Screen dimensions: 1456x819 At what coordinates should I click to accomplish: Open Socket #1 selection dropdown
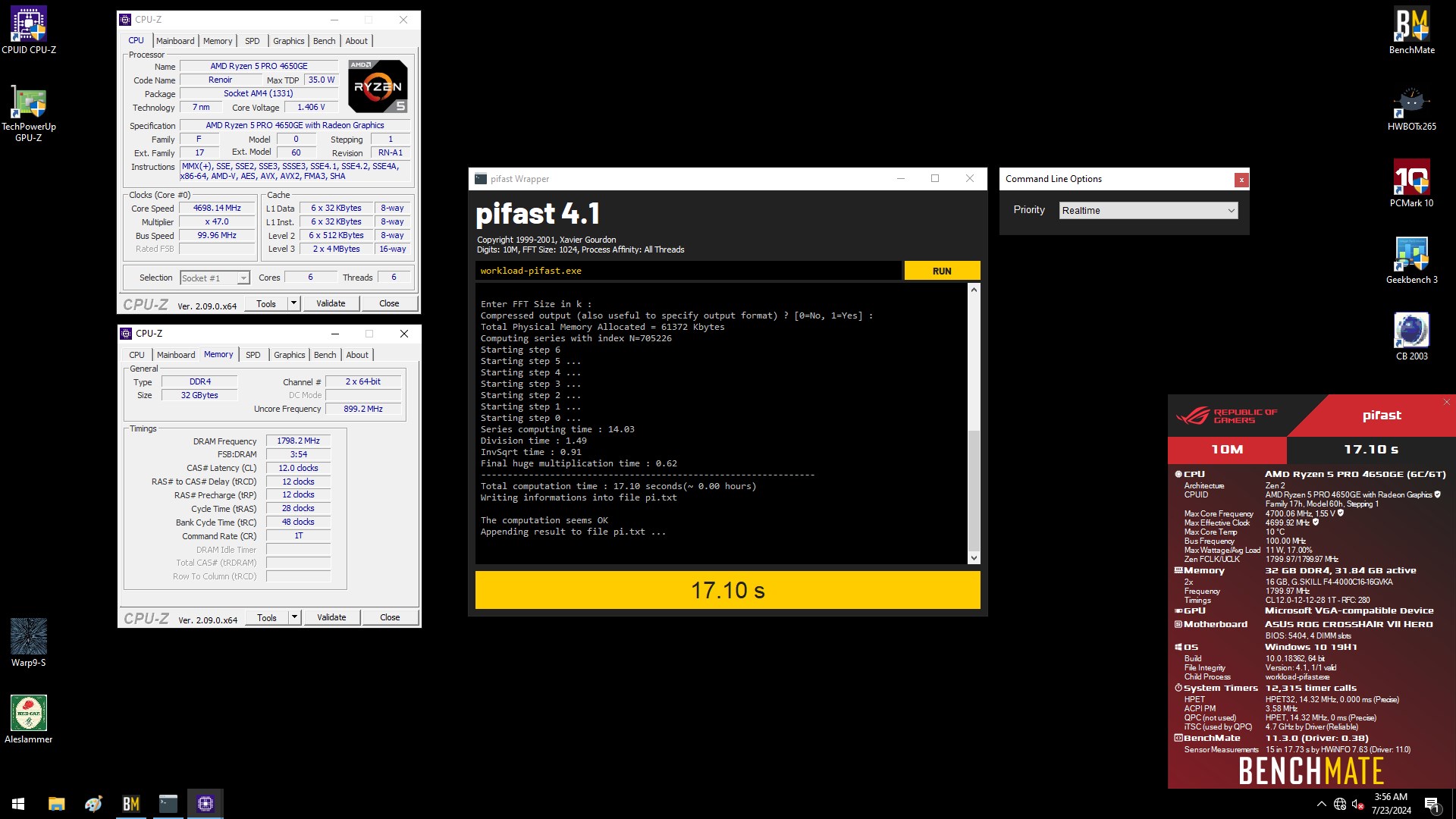tap(215, 278)
